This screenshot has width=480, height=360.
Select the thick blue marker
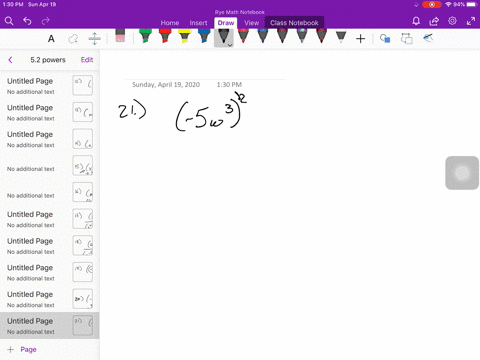coord(204,36)
